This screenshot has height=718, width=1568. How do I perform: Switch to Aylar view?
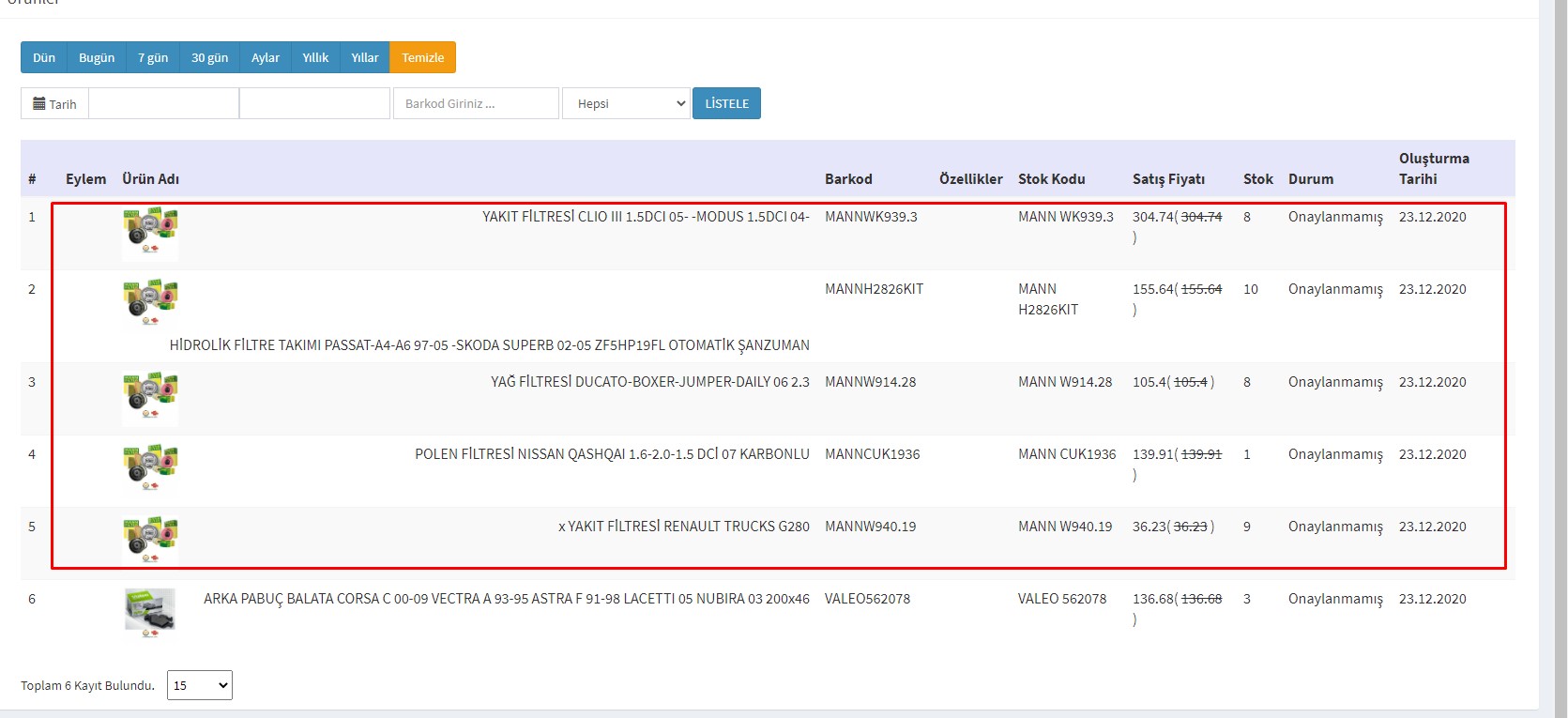click(266, 57)
